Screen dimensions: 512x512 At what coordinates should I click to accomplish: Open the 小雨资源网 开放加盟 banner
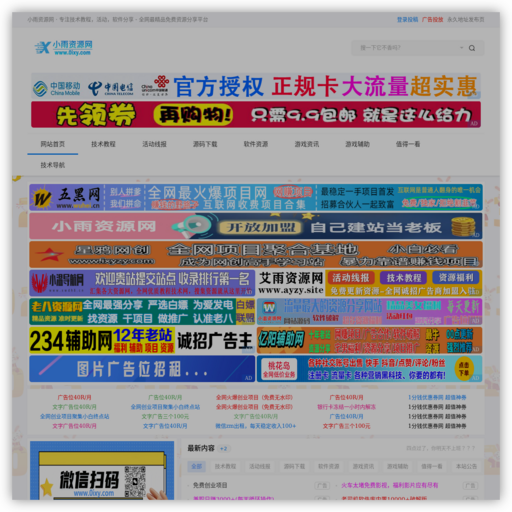coord(256,226)
